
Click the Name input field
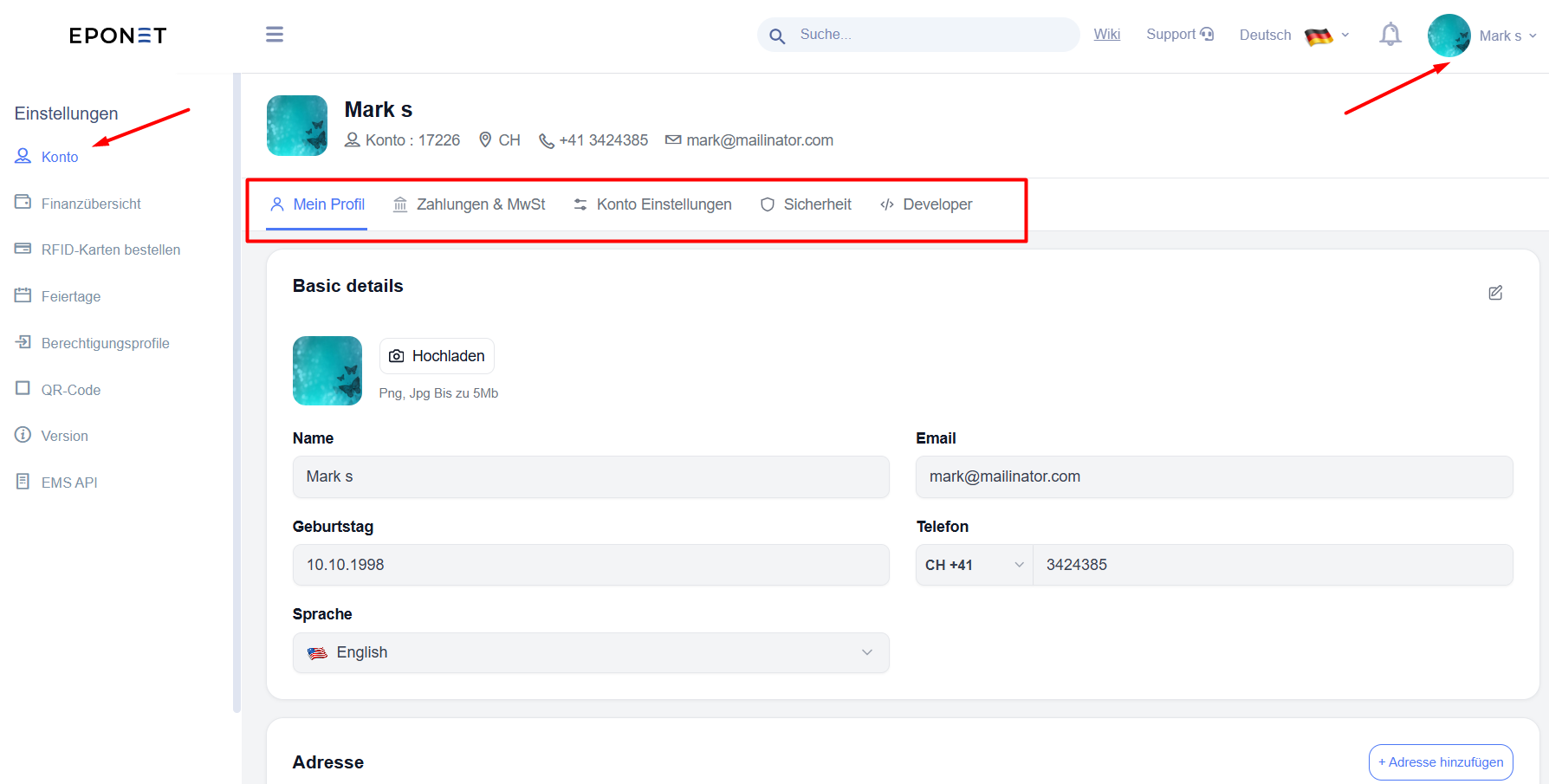coord(591,476)
